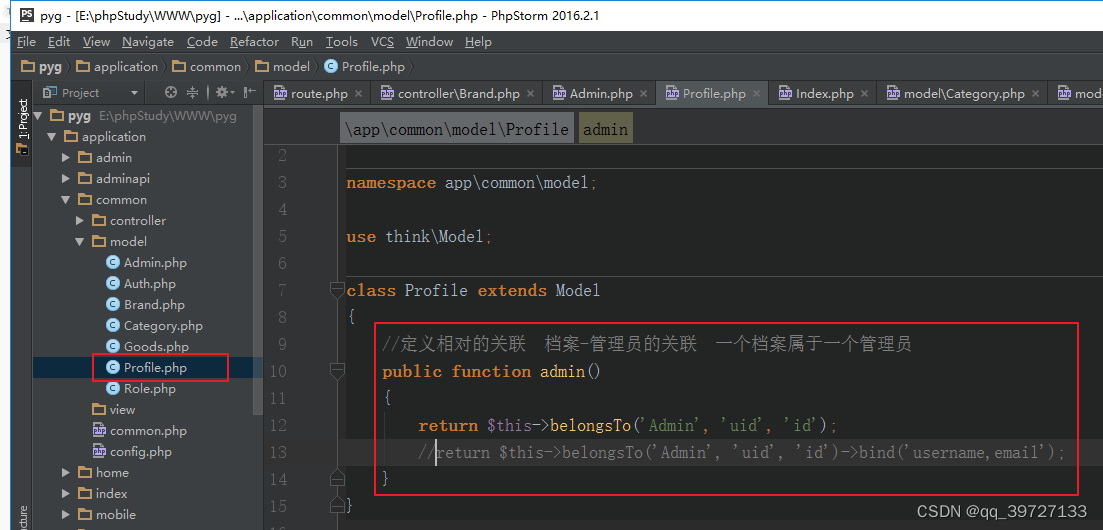Viewport: 1103px width, 530px height.
Task: Open the Refactor menu
Action: [255, 42]
